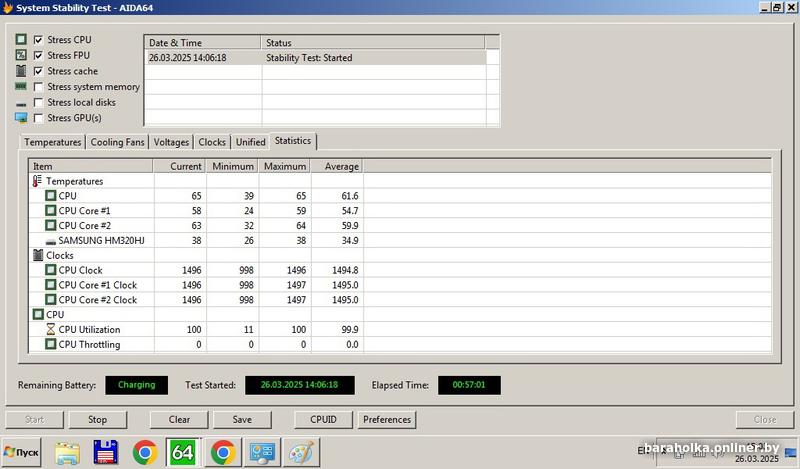Select the Unified tab
800x469 pixels.
250,142
